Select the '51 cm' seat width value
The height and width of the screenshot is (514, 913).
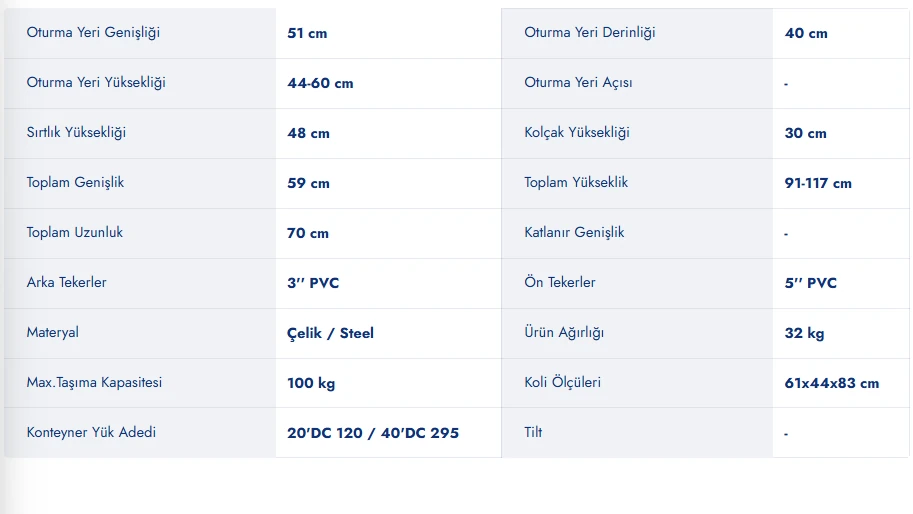tap(307, 33)
